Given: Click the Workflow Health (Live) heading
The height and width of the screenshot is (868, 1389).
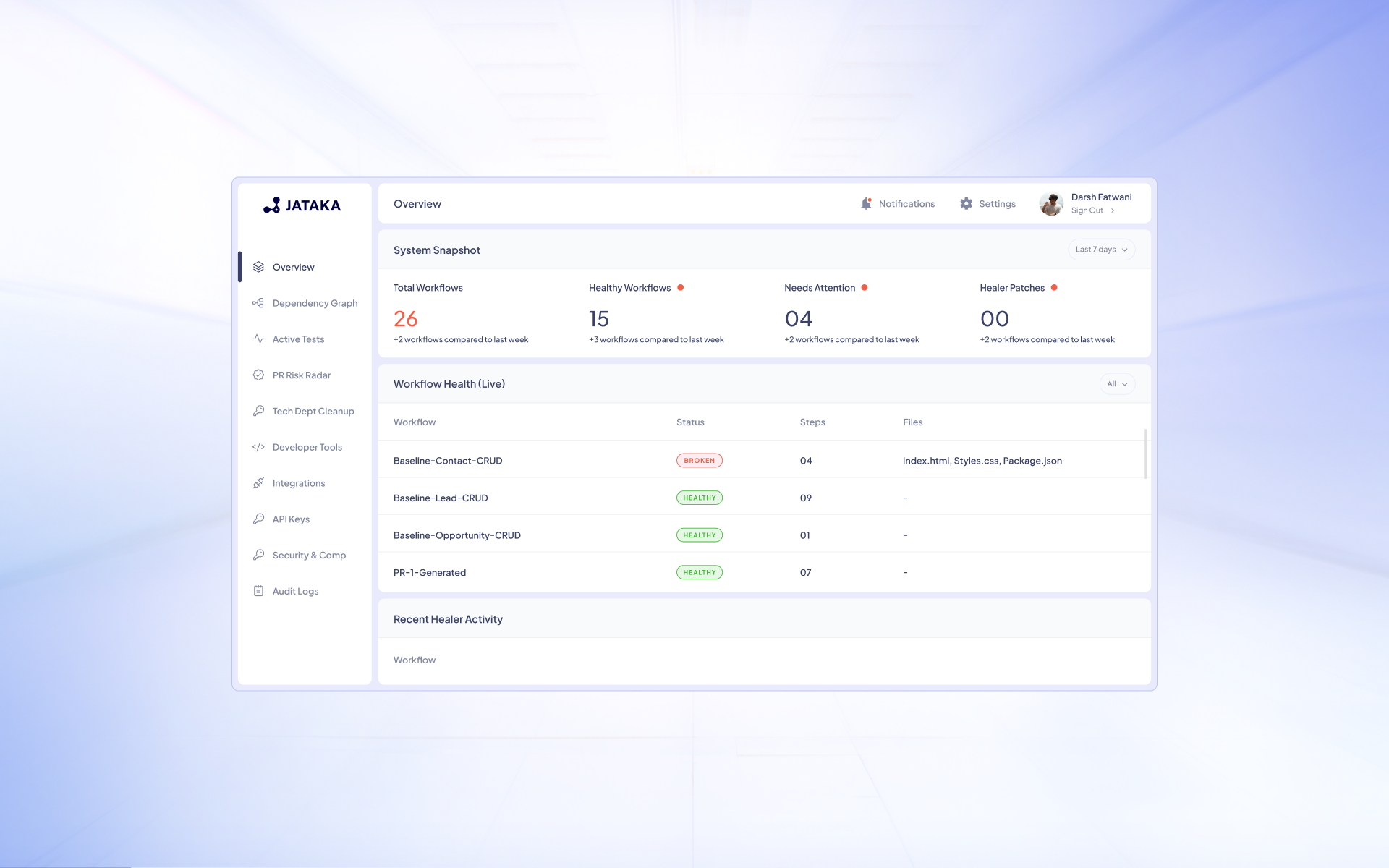Looking at the screenshot, I should 449,384.
